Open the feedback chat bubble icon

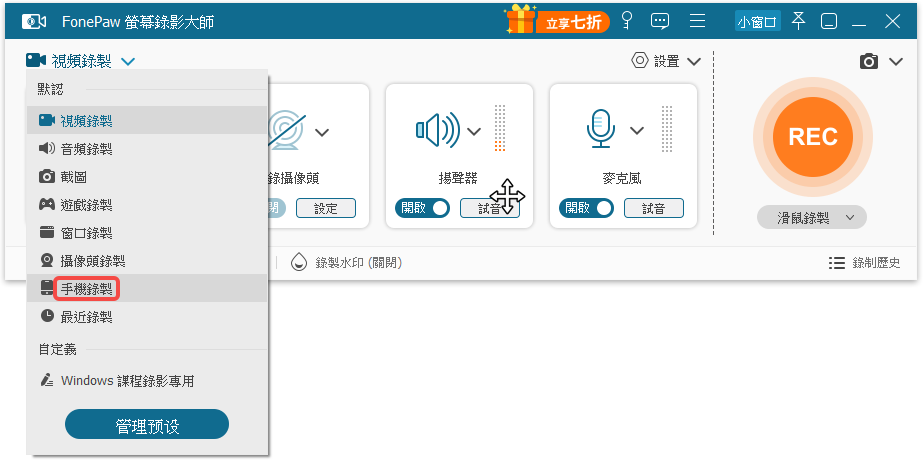pos(659,21)
